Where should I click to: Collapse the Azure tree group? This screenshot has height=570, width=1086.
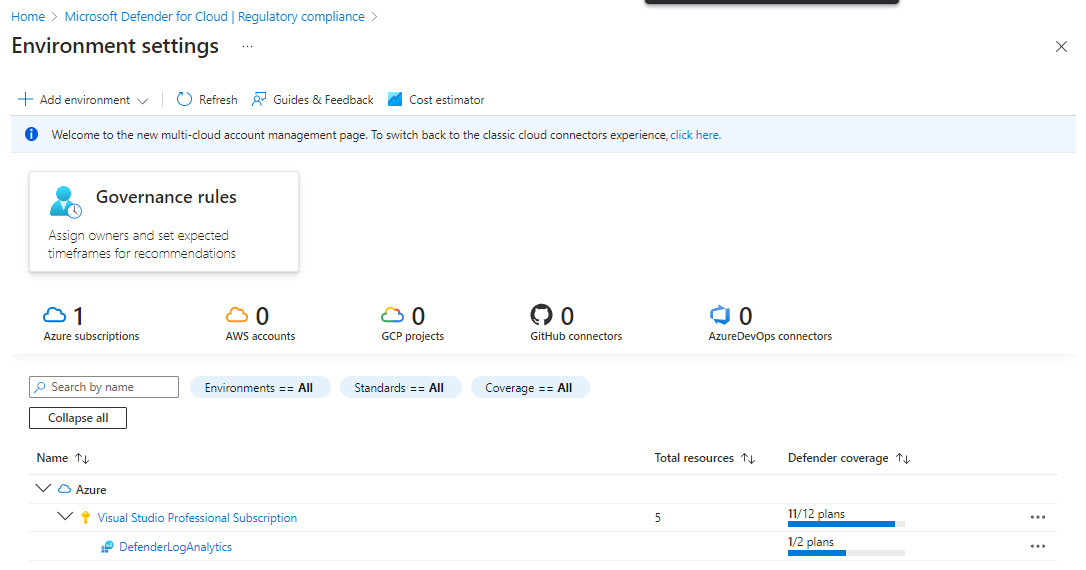click(x=42, y=489)
